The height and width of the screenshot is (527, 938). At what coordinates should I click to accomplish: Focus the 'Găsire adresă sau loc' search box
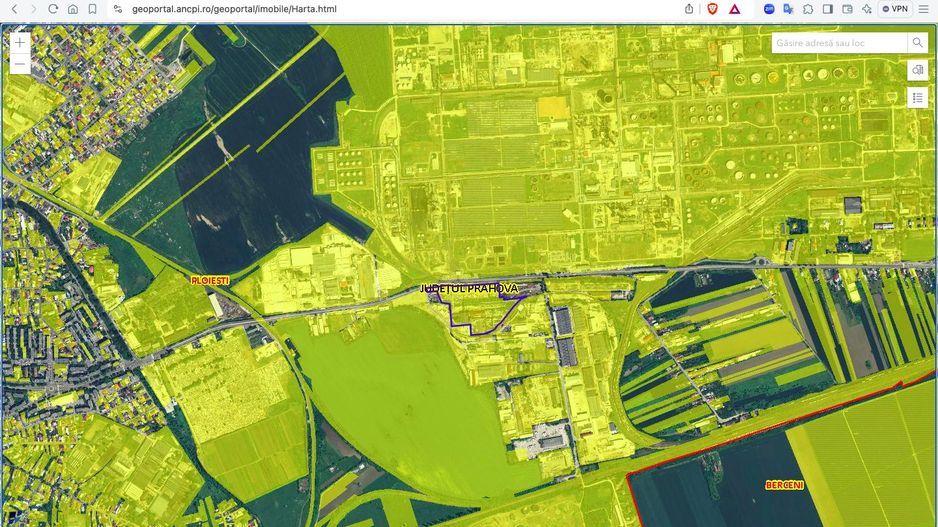tap(839, 43)
